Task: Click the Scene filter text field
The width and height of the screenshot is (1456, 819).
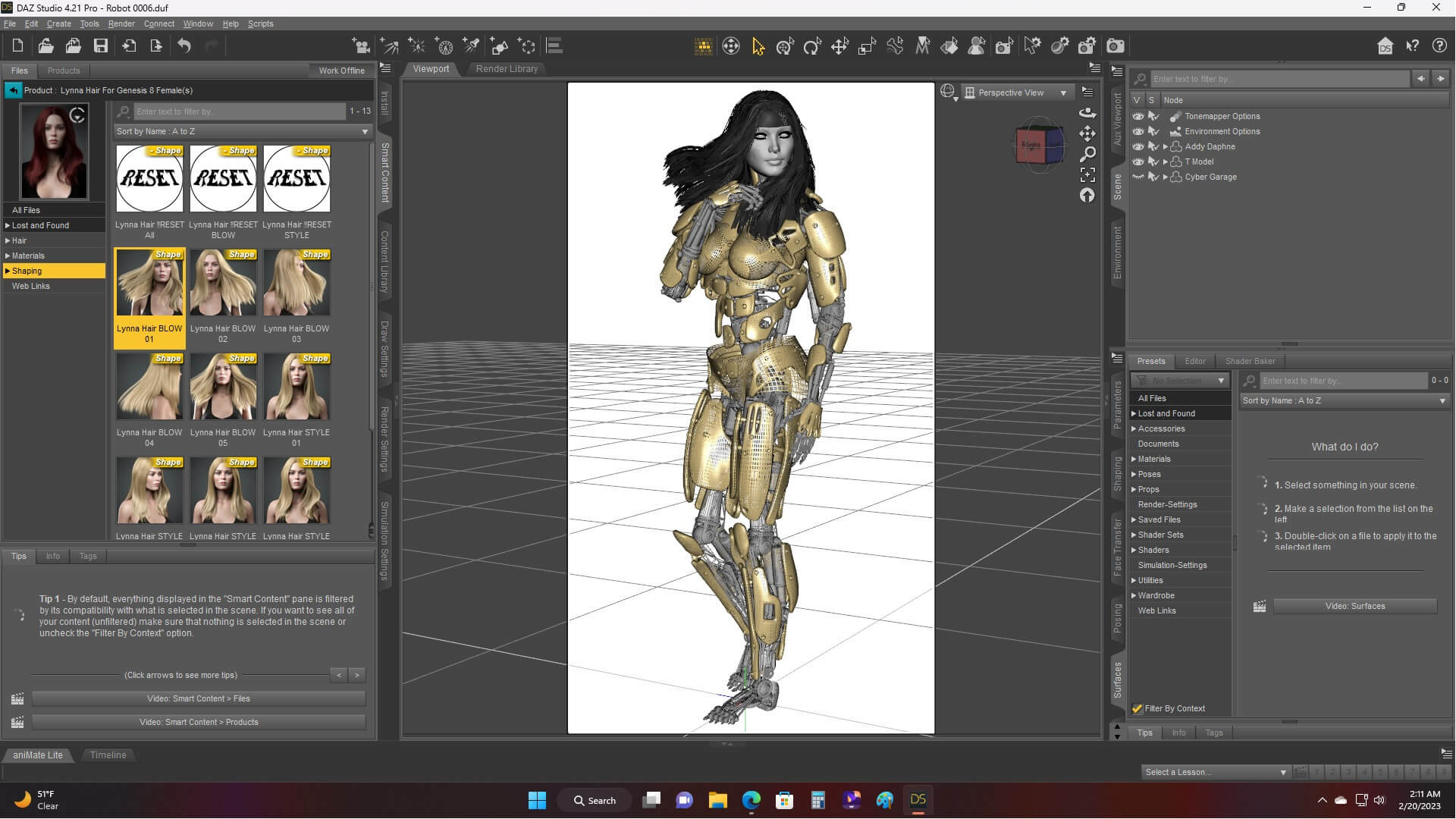Action: click(1279, 79)
